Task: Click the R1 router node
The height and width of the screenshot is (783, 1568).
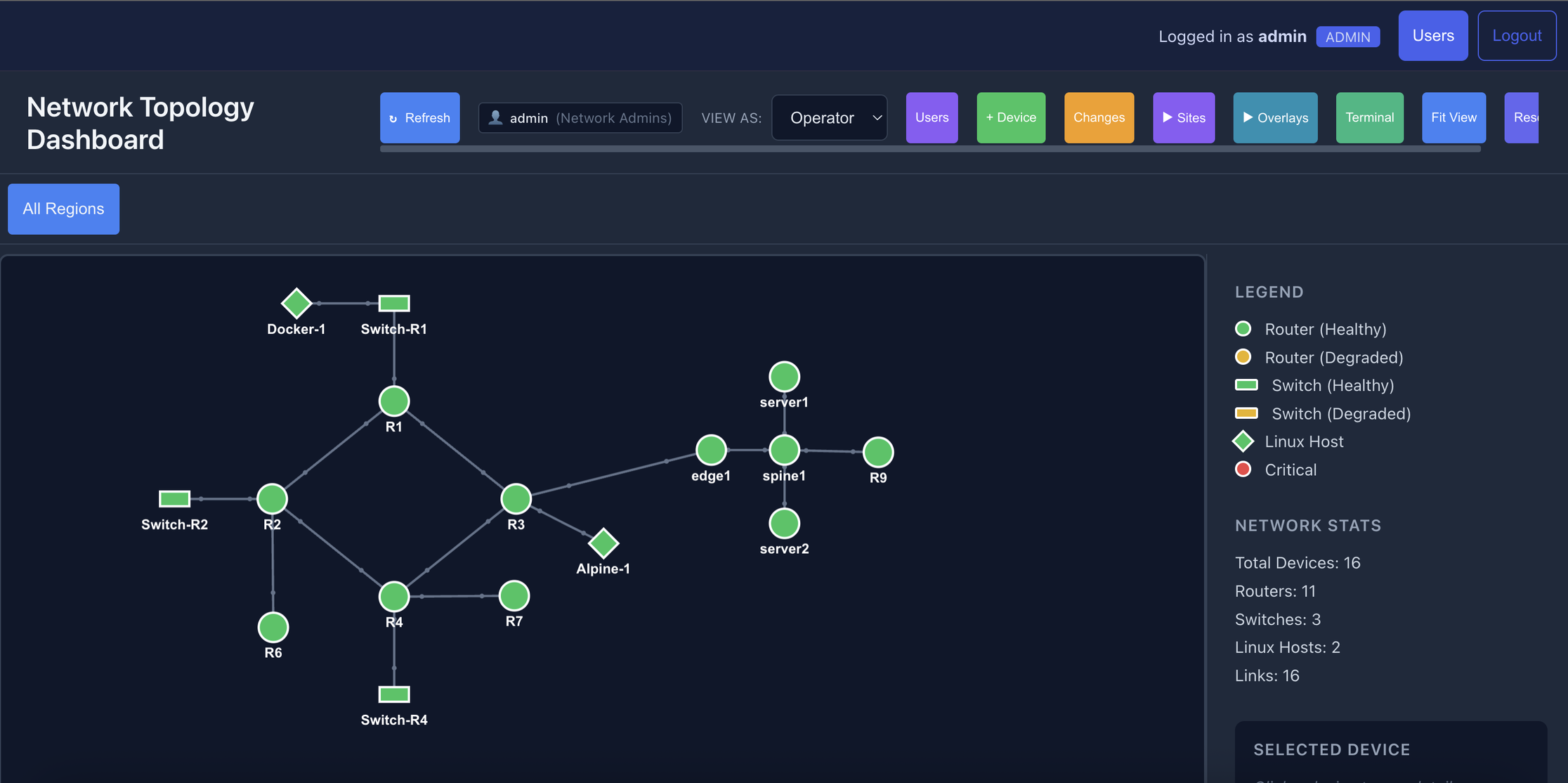Action: tap(394, 401)
